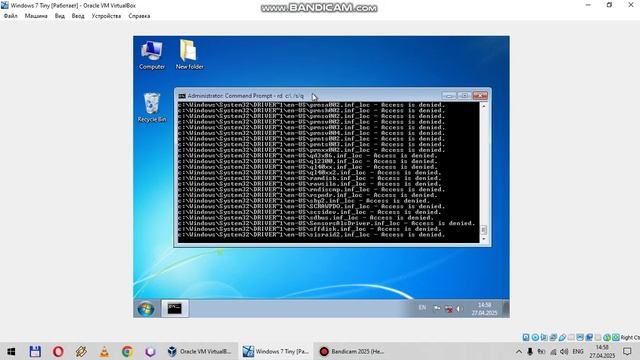
Task: Open the host Windows Start button
Action: tap(11, 351)
